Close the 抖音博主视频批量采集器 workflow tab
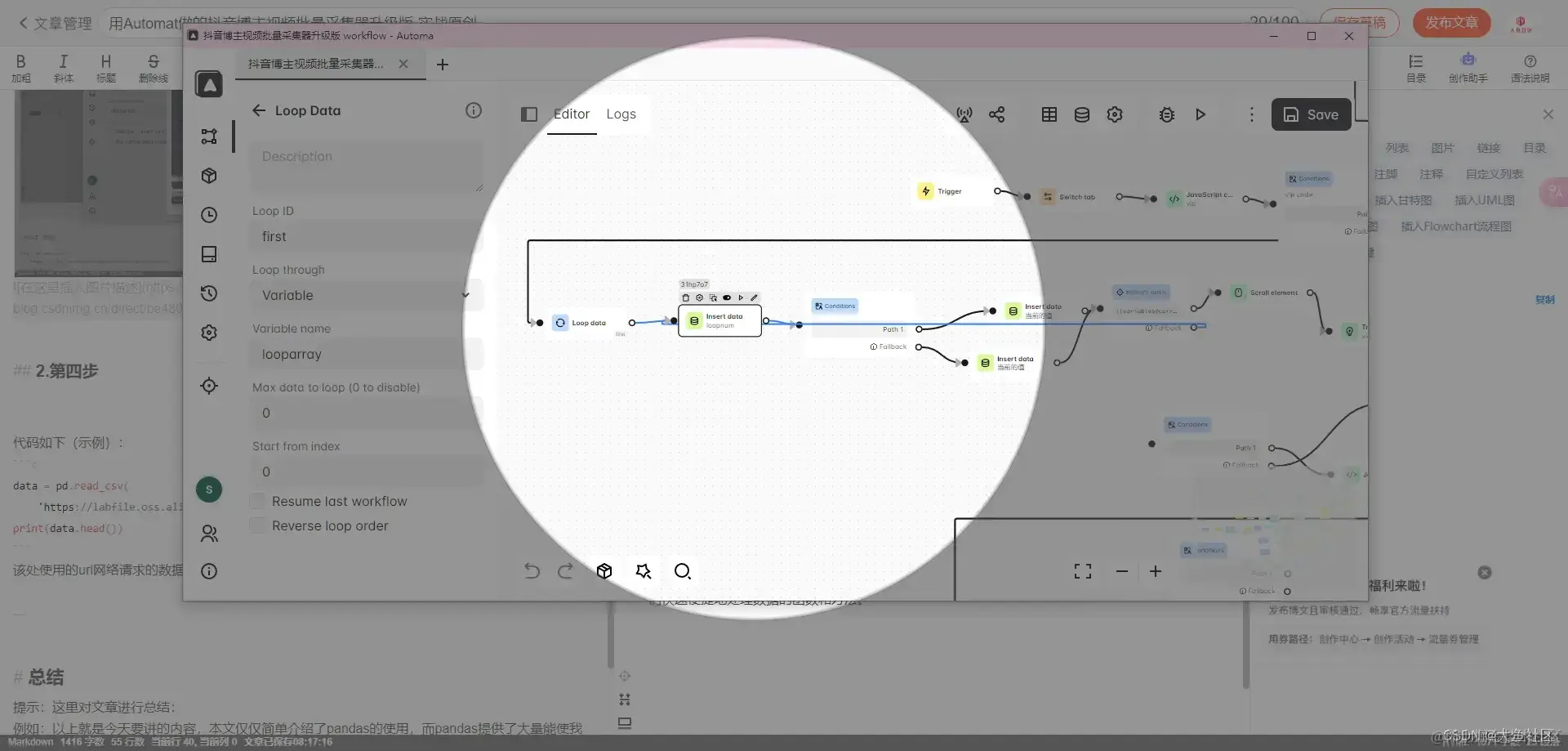The image size is (1568, 751). (x=403, y=64)
